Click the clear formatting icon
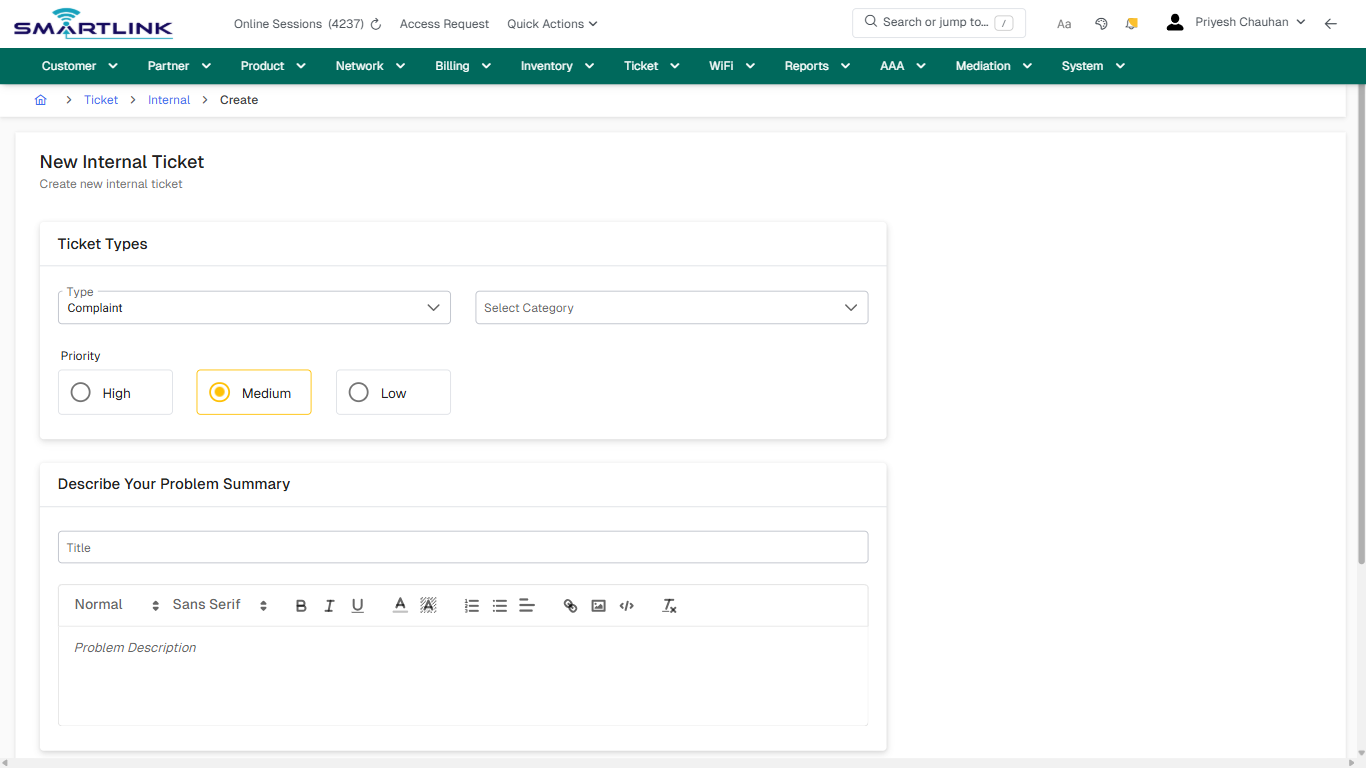The image size is (1366, 768). click(669, 605)
